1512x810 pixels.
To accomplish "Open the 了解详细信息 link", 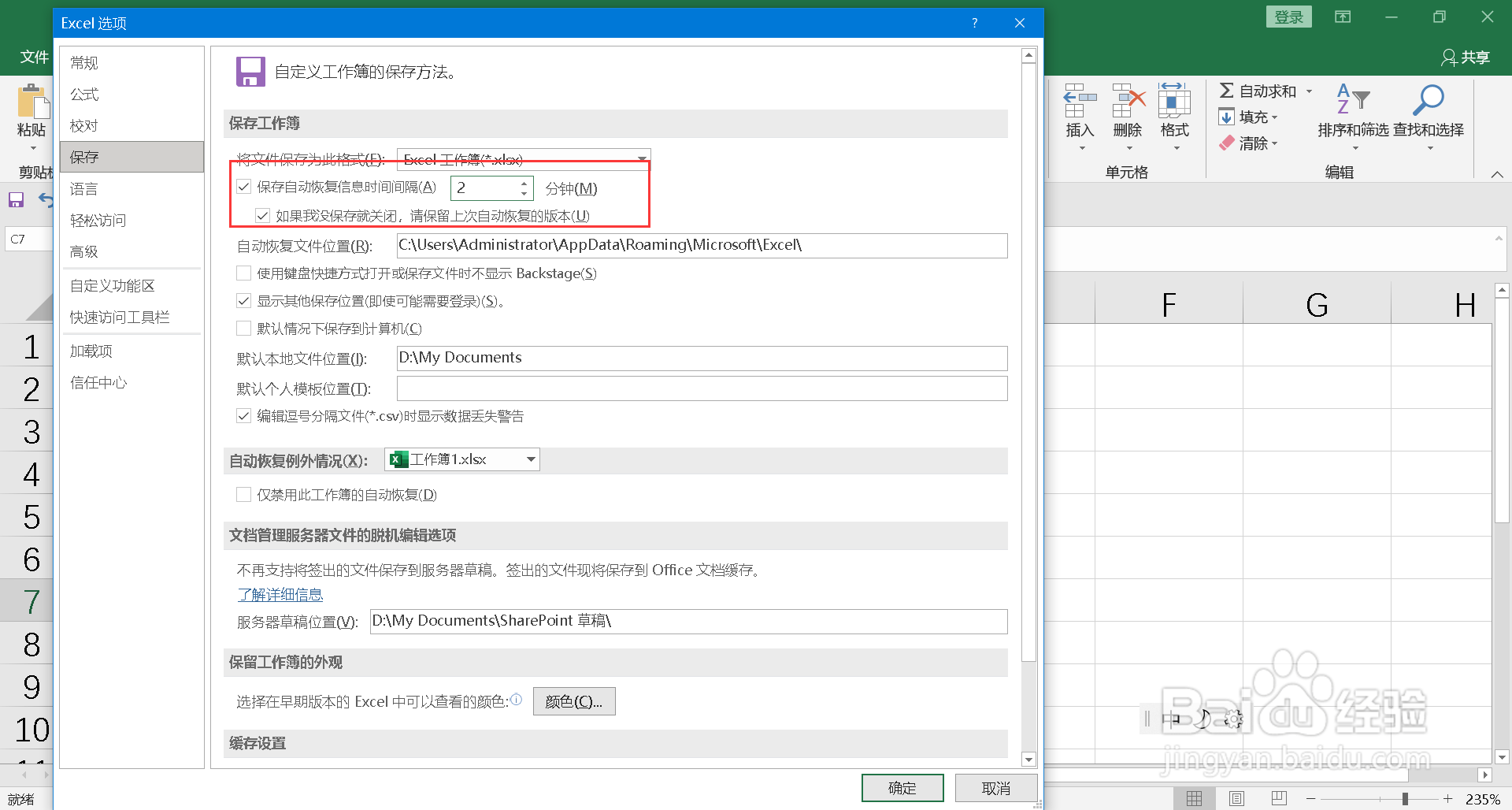I will coord(280,595).
